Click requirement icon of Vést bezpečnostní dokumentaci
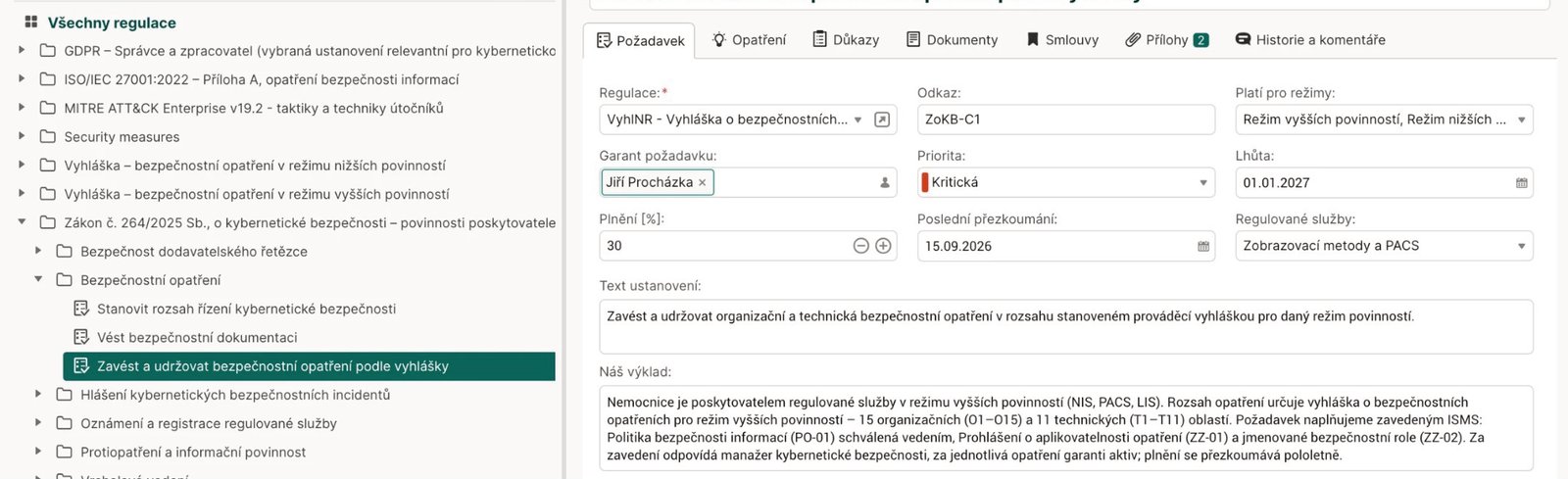Screen dimensions: 1568x479 81,337
